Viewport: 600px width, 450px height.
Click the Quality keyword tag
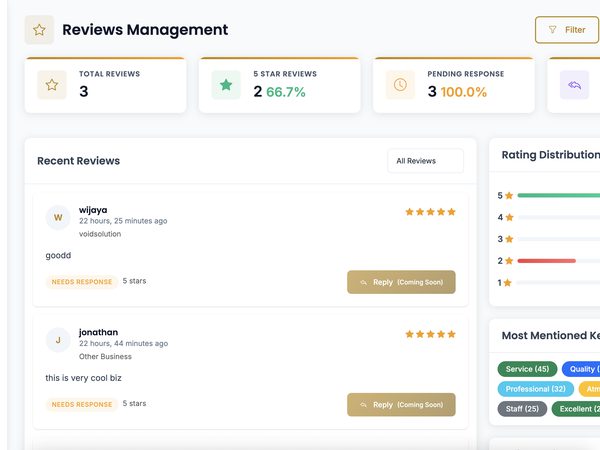click(582, 369)
